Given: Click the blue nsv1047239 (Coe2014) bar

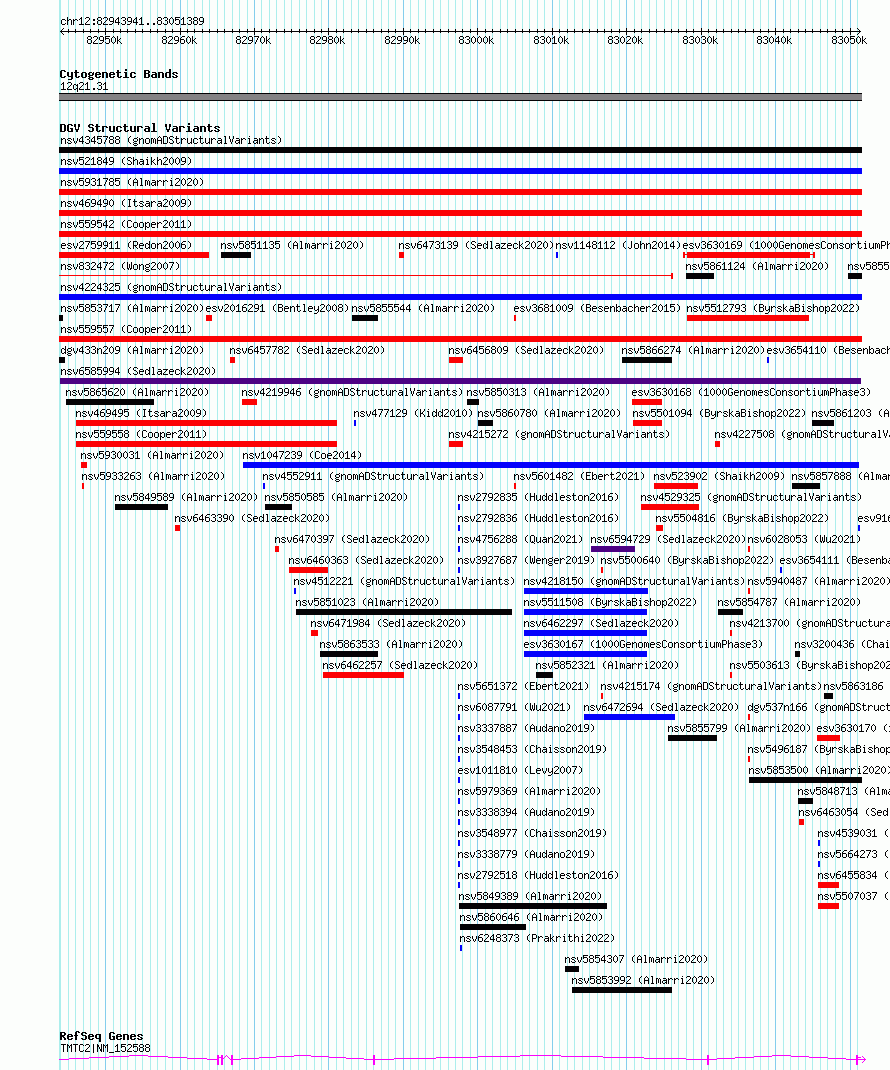Looking at the screenshot, I should pyautogui.click(x=551, y=465).
